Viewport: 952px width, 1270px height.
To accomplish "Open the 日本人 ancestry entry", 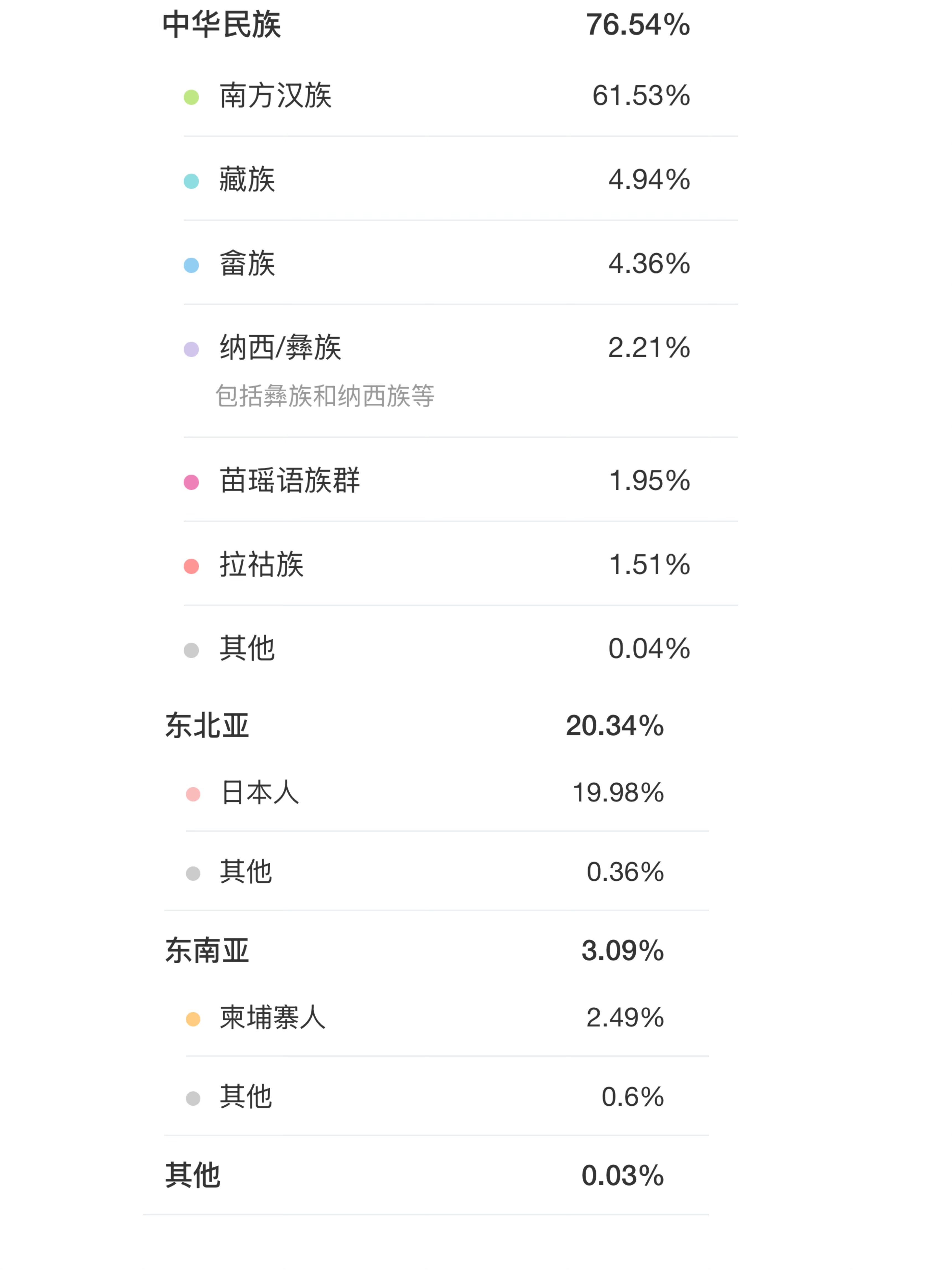I will click(447, 792).
